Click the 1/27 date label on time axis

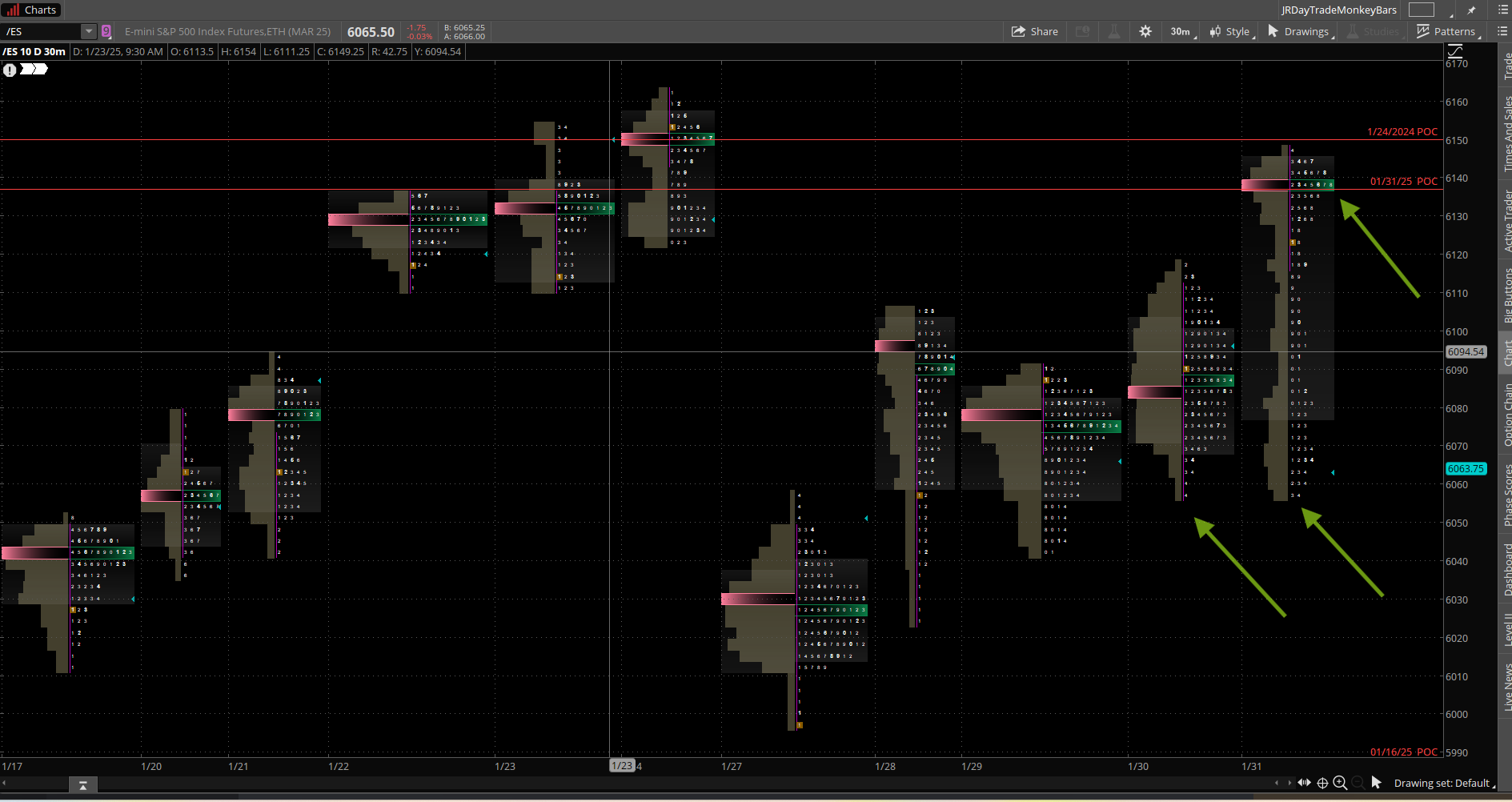coord(732,766)
